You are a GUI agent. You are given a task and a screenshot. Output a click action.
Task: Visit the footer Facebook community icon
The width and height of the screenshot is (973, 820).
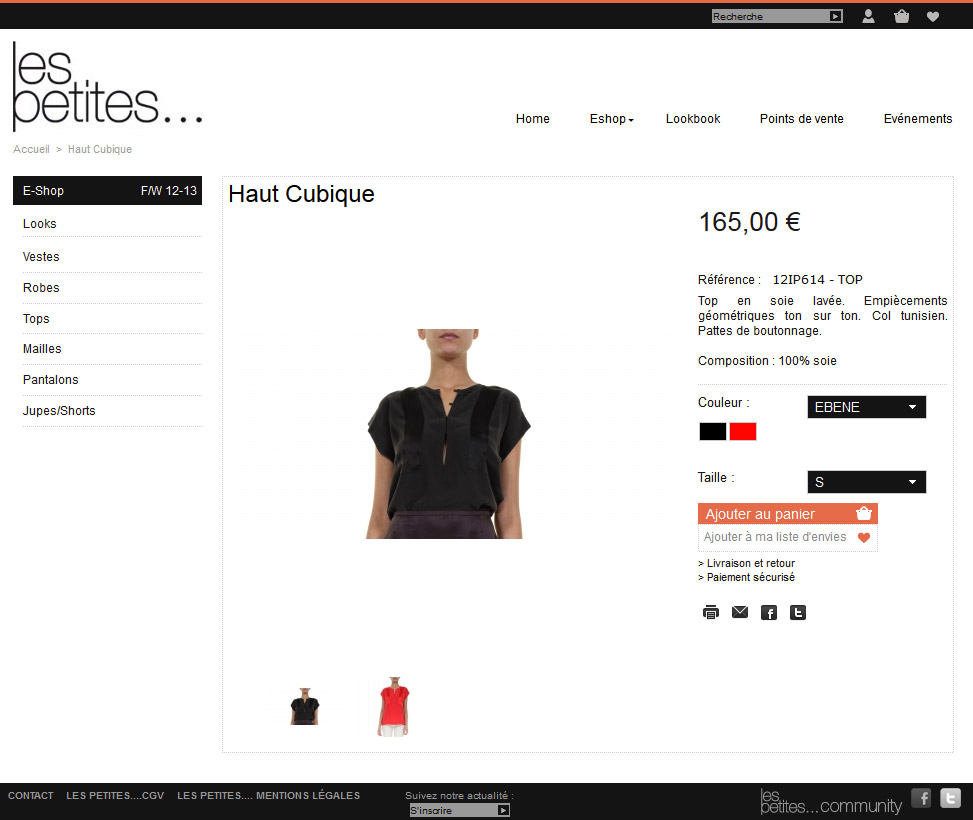tap(921, 798)
